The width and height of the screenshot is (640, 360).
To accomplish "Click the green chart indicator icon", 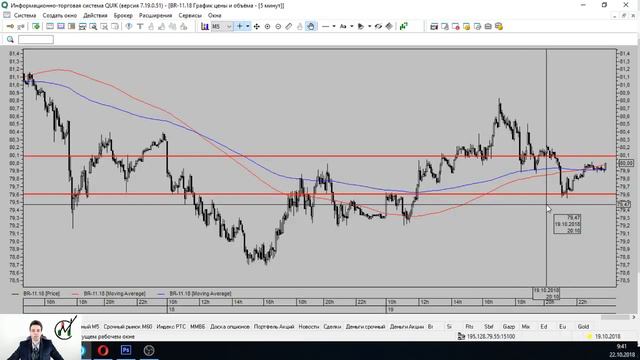I will (x=404, y=27).
